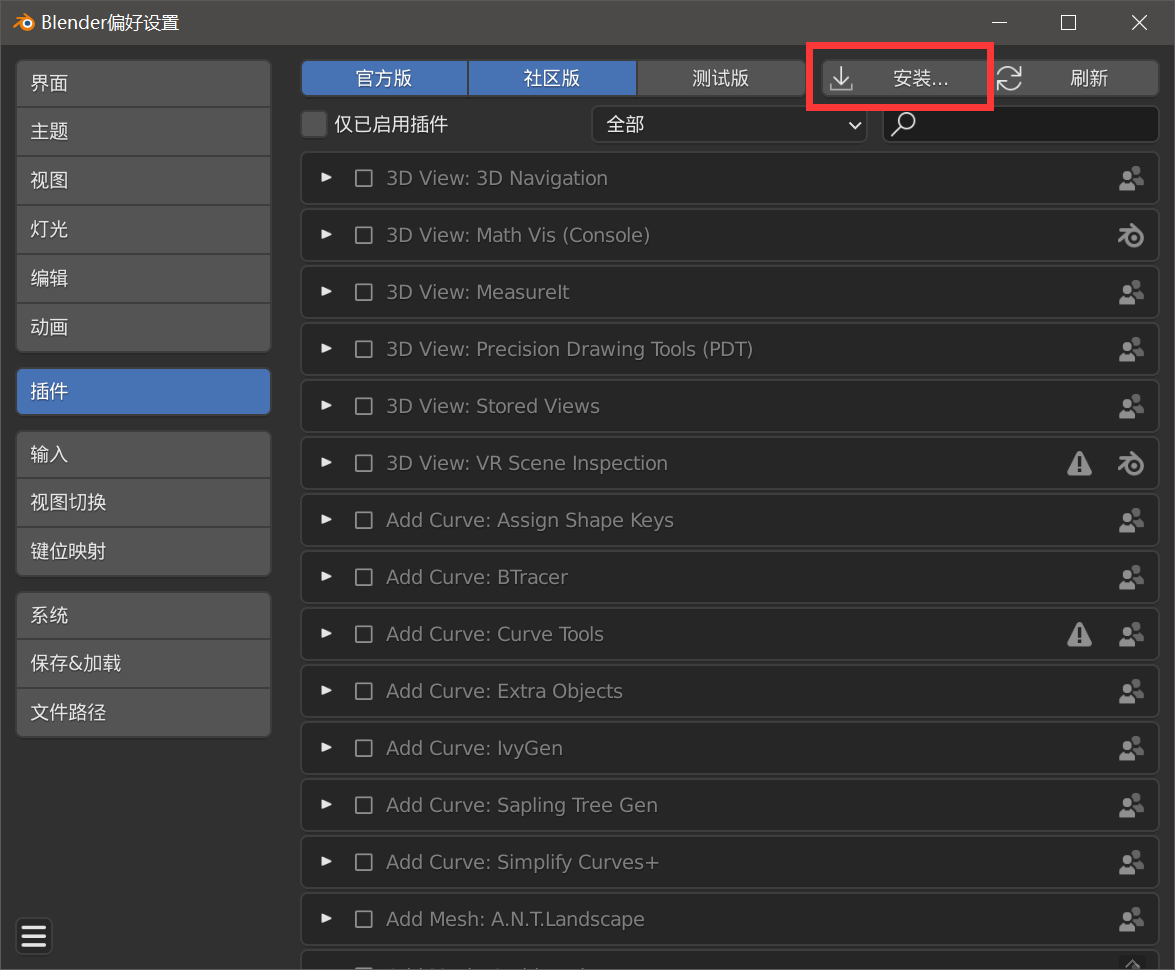1175x970 pixels.
Task: Select the 灯光 section
Action: (143, 229)
